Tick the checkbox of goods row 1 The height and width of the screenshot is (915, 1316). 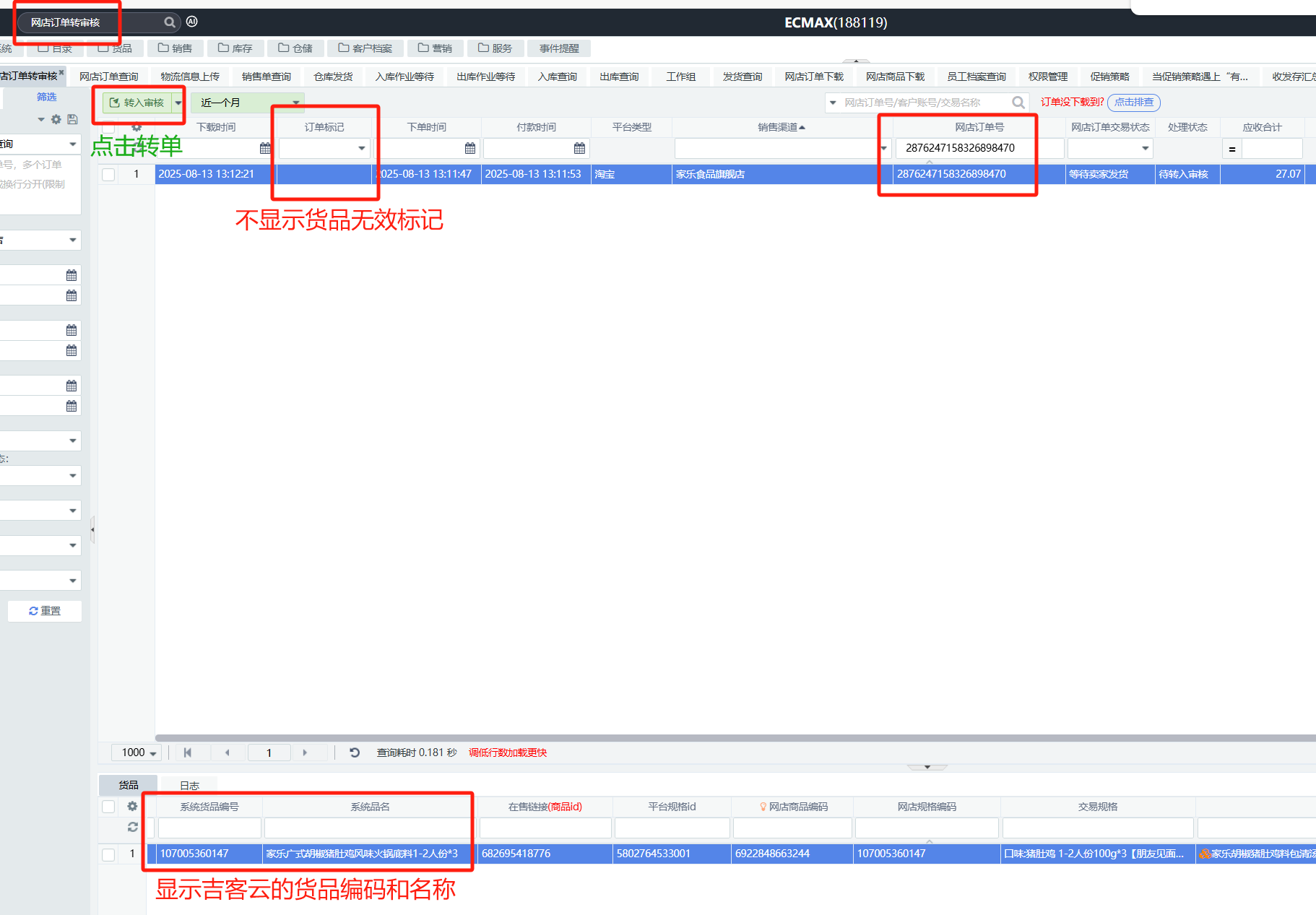coord(108,854)
